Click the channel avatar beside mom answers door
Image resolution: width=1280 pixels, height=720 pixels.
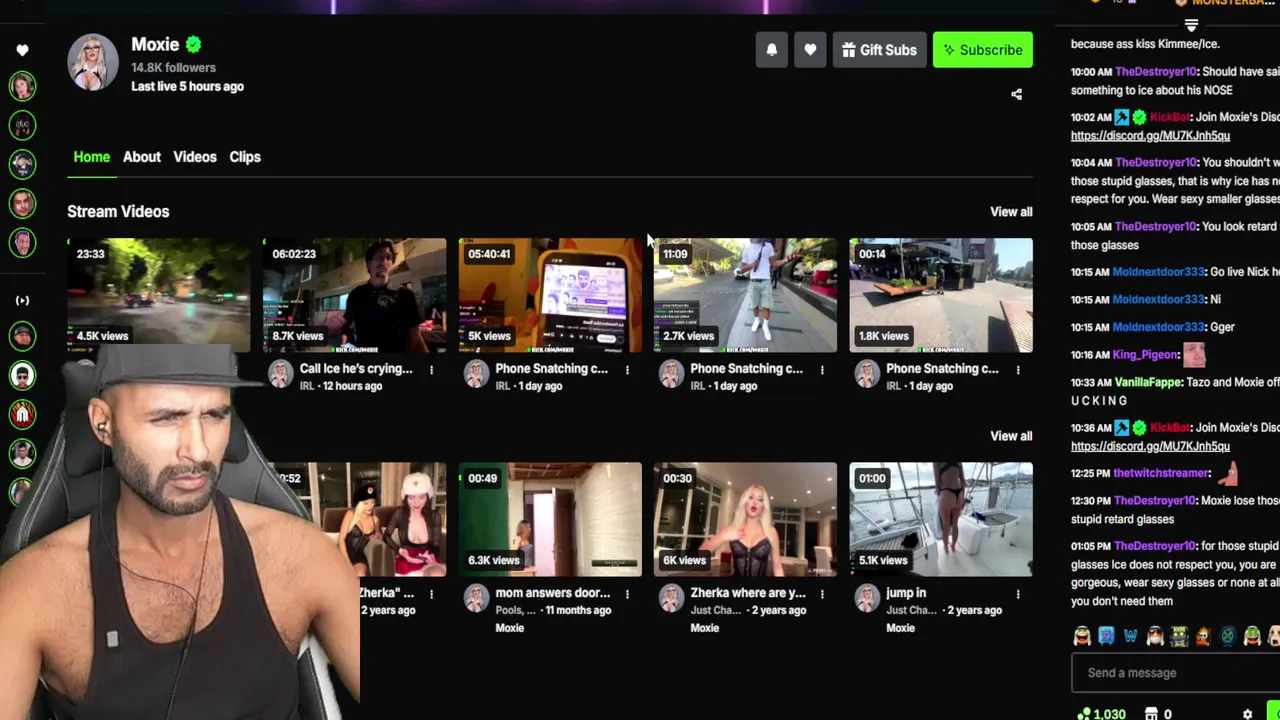(x=476, y=599)
